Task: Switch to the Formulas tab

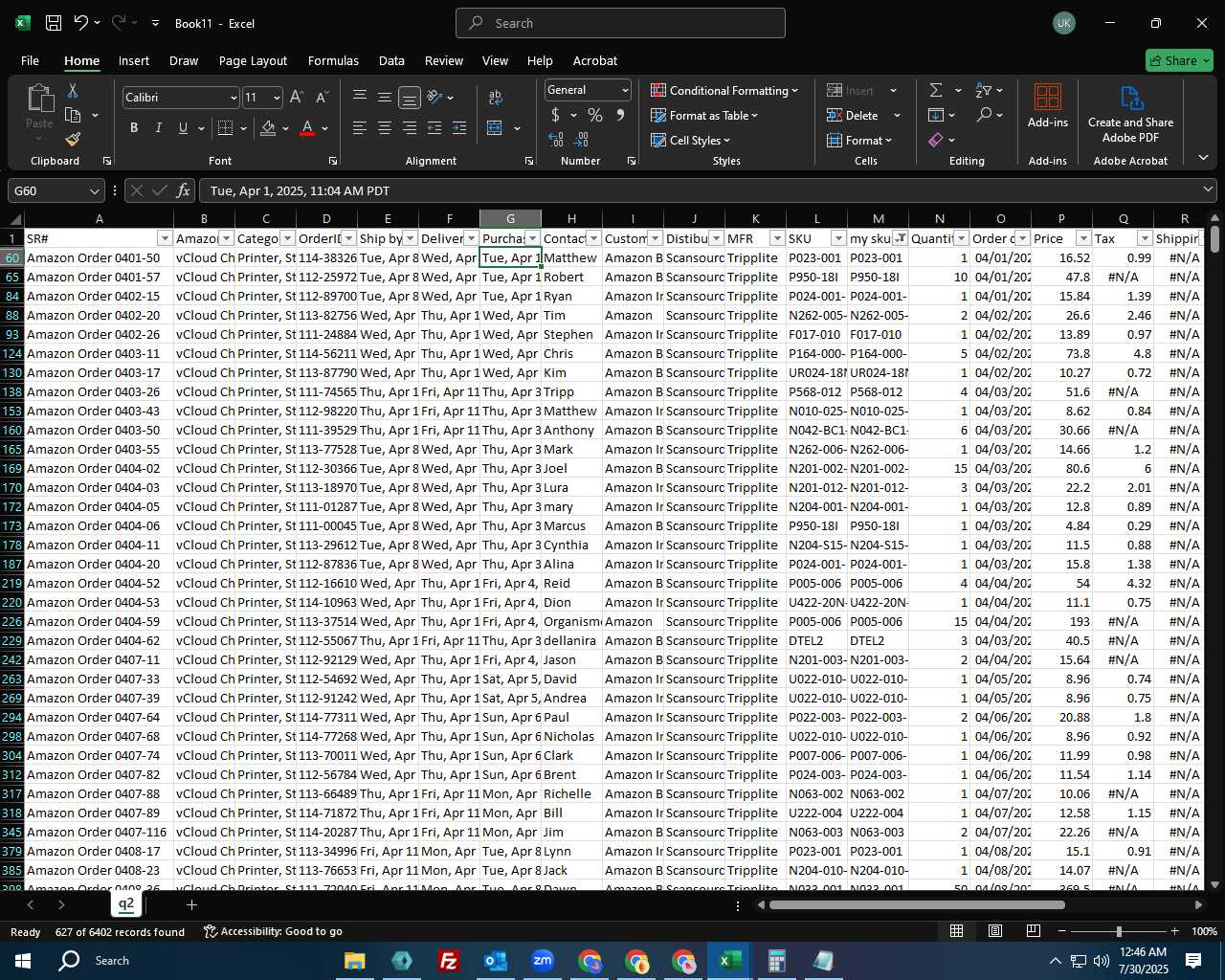Action: click(333, 60)
